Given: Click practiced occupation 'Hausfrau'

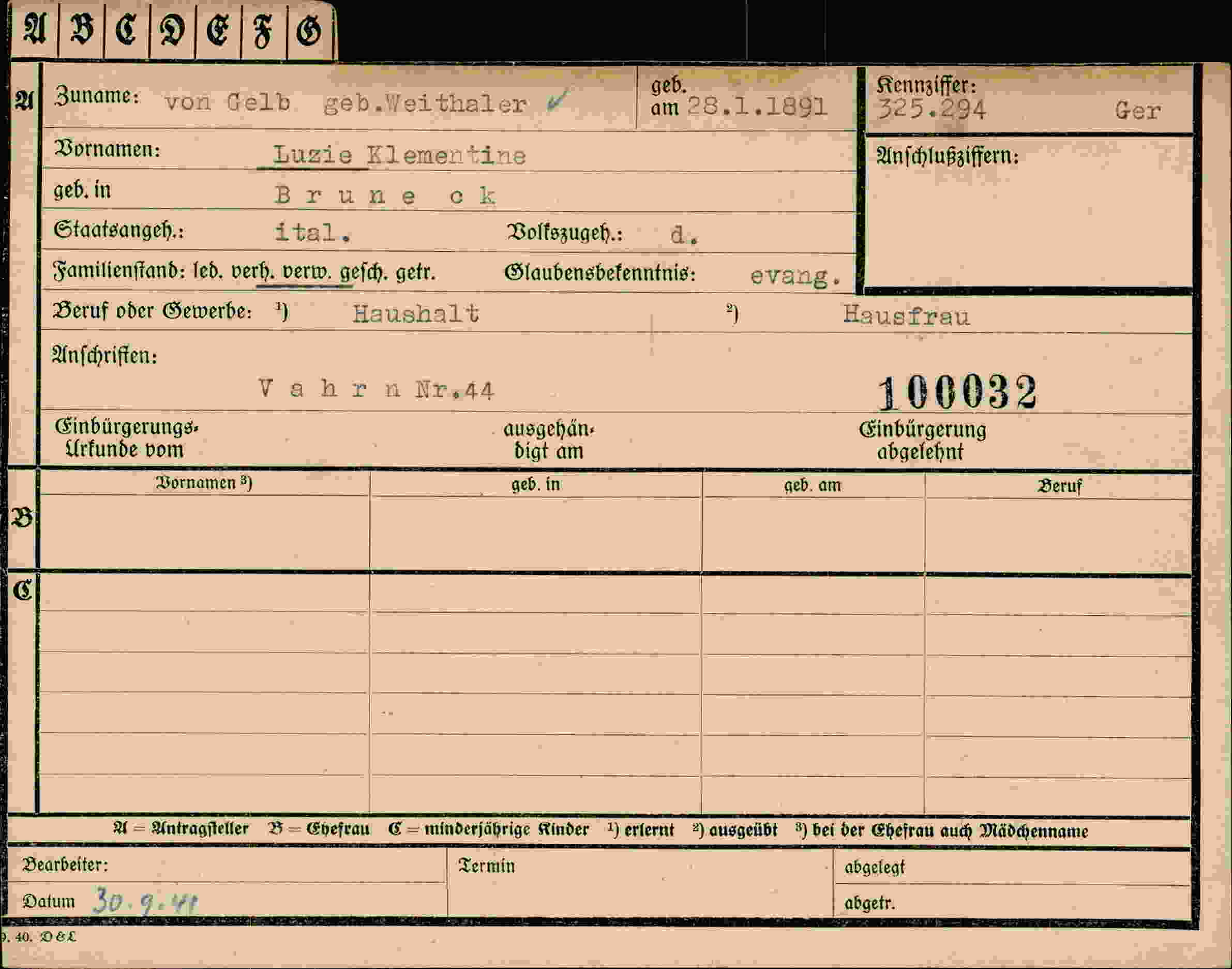Looking at the screenshot, I should pyautogui.click(x=906, y=315).
